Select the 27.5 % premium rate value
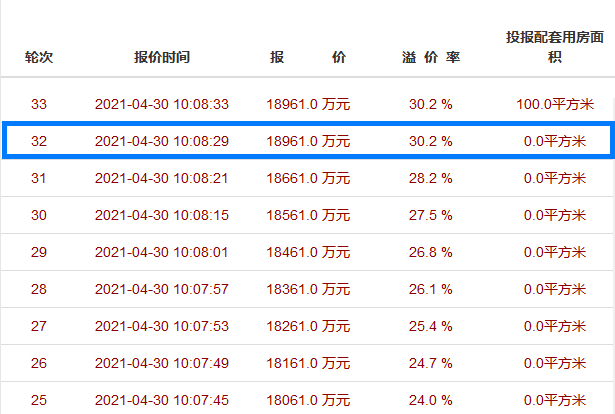 pyautogui.click(x=431, y=215)
